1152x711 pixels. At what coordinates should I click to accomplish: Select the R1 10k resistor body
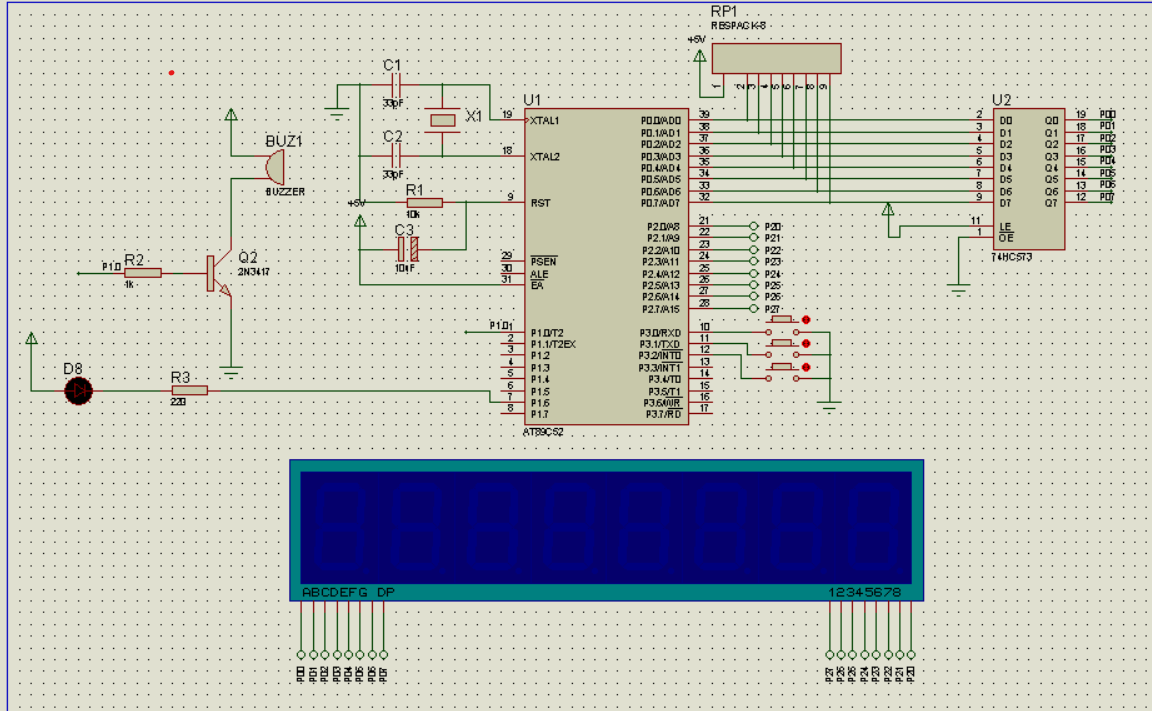[x=424, y=203]
